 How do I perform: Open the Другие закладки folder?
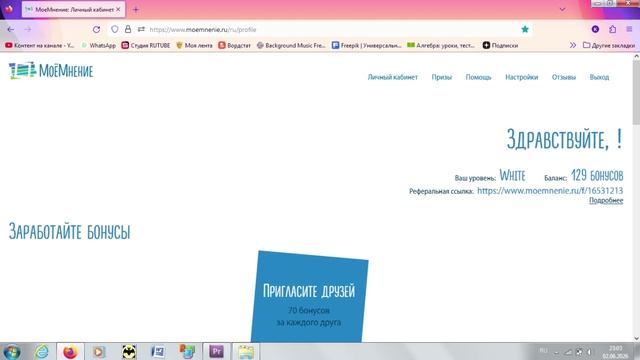coord(609,45)
